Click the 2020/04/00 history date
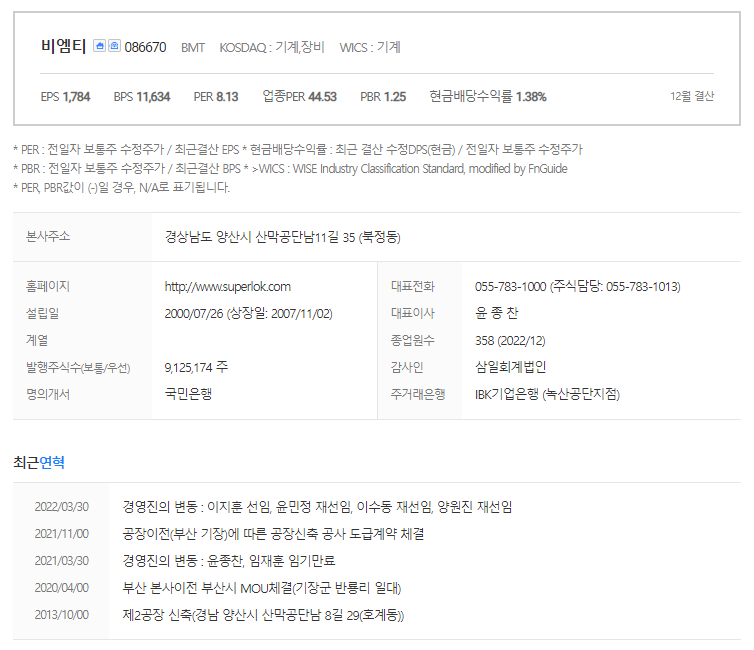 pos(62,588)
